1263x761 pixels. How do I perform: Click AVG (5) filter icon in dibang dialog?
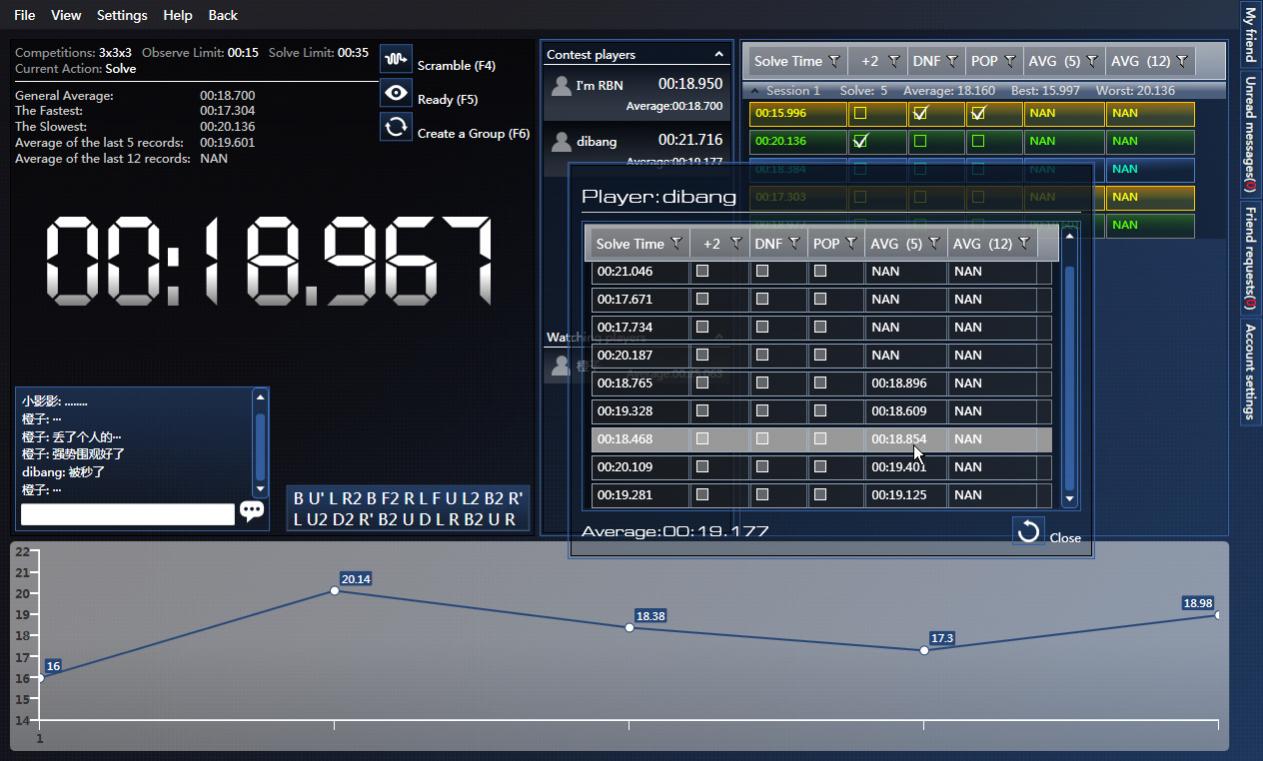(934, 243)
